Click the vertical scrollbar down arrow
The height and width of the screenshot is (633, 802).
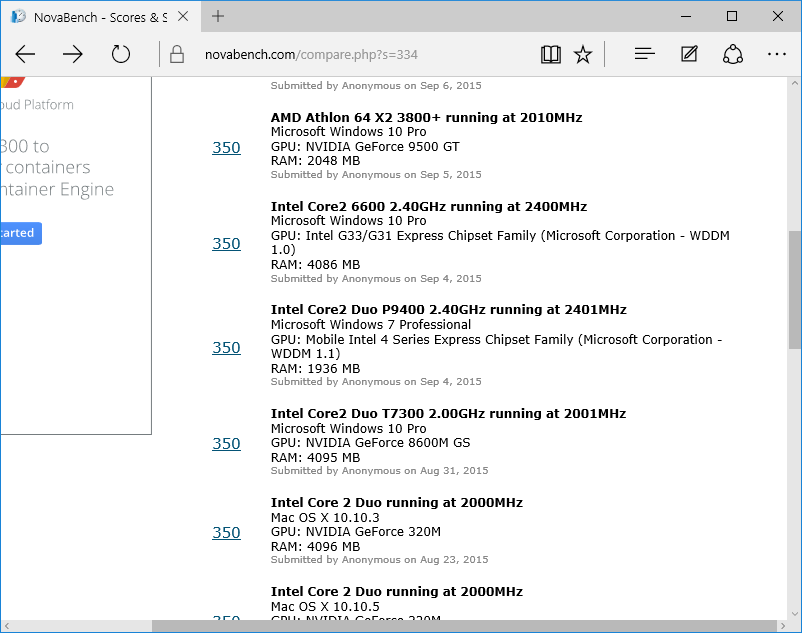(x=794, y=614)
